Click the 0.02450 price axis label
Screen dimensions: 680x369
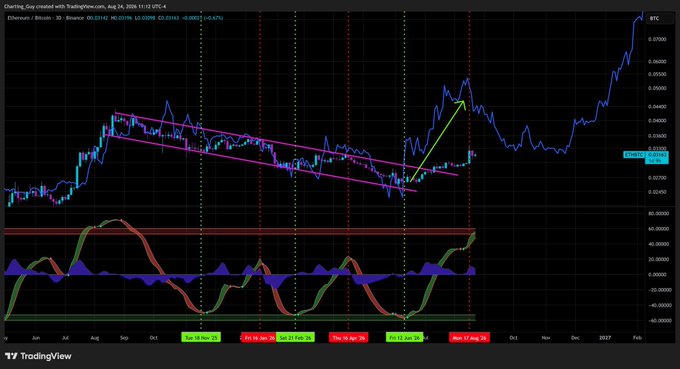(x=657, y=192)
